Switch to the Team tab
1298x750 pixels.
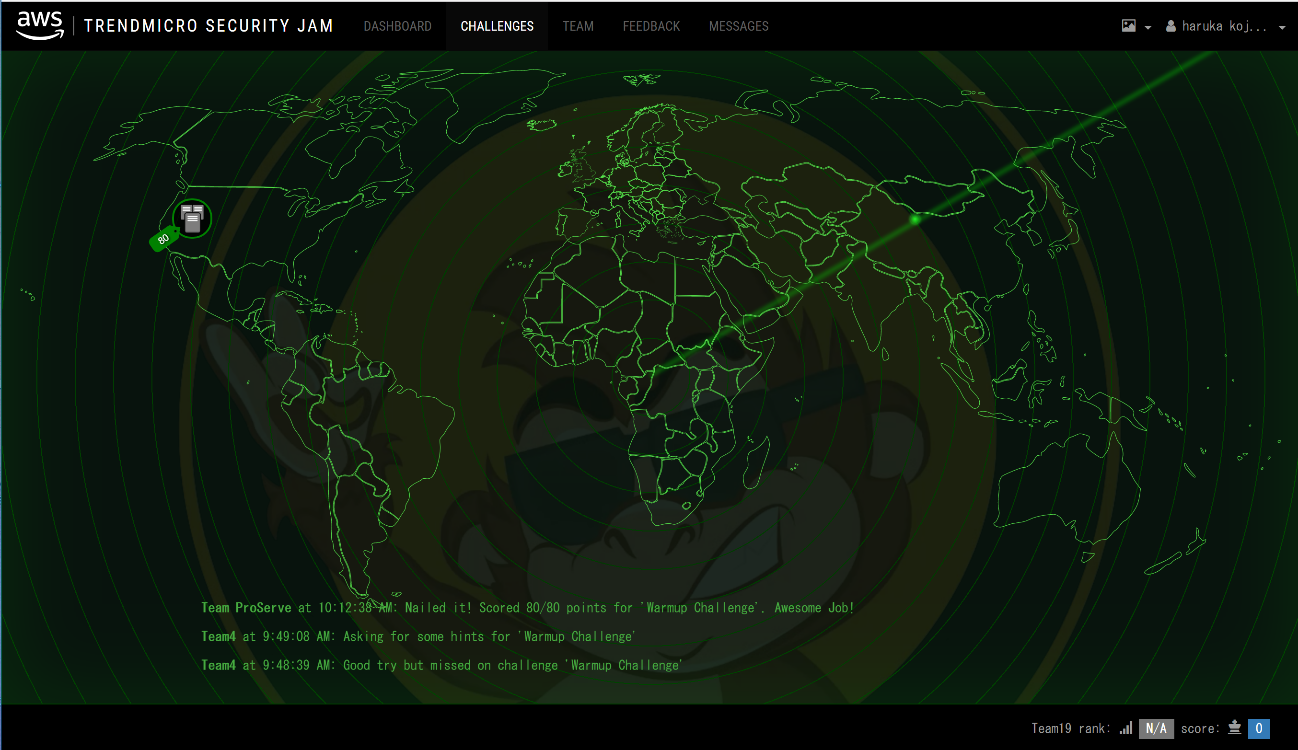(578, 26)
